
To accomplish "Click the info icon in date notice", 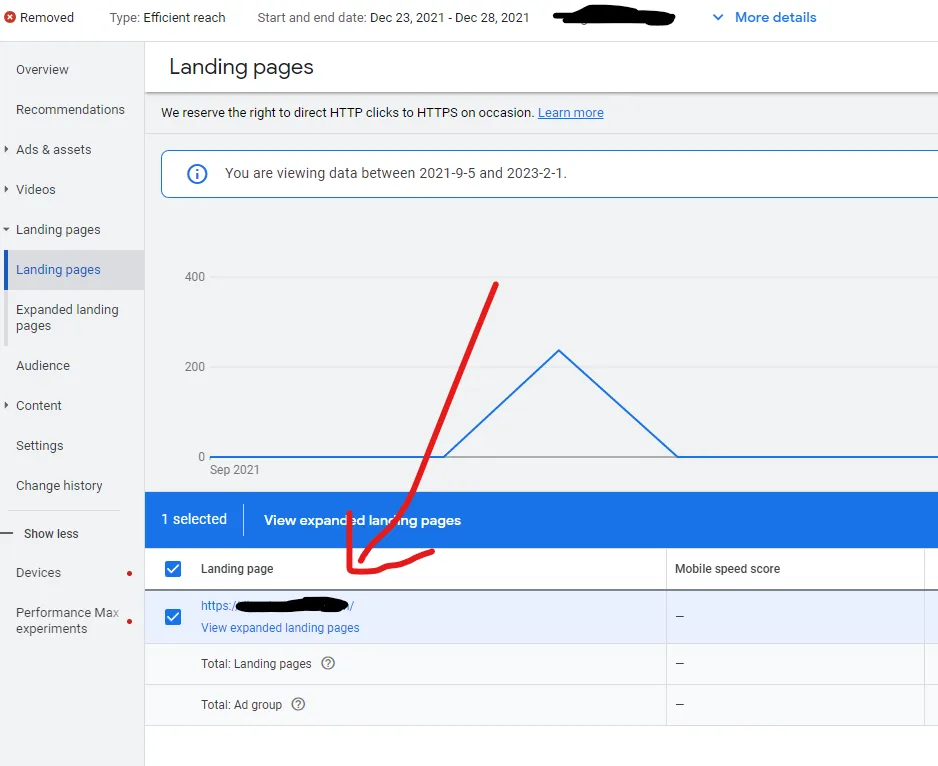I will coord(197,174).
